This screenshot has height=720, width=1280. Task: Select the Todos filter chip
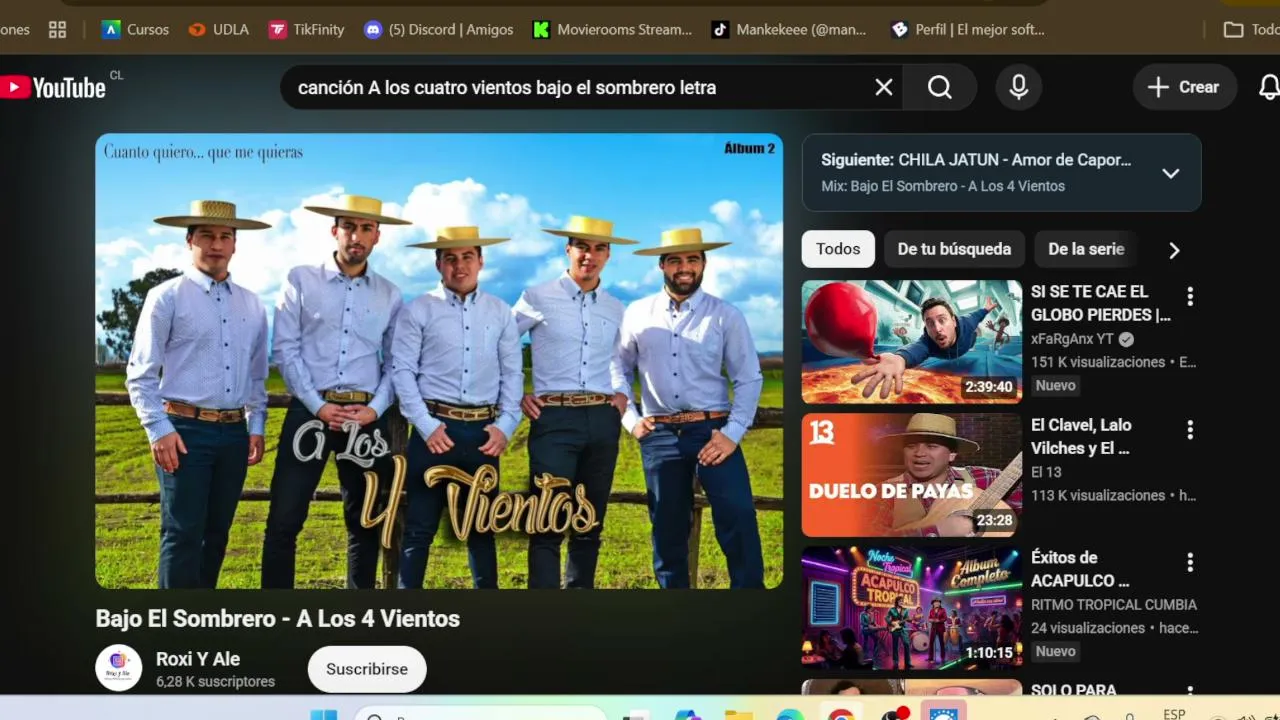click(838, 249)
